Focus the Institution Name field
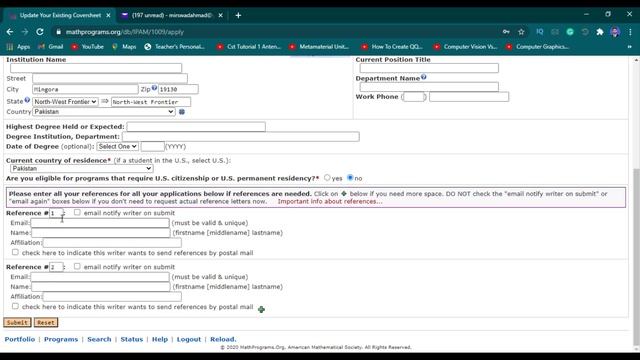Viewport: 640px width, 360px height. 96,68
